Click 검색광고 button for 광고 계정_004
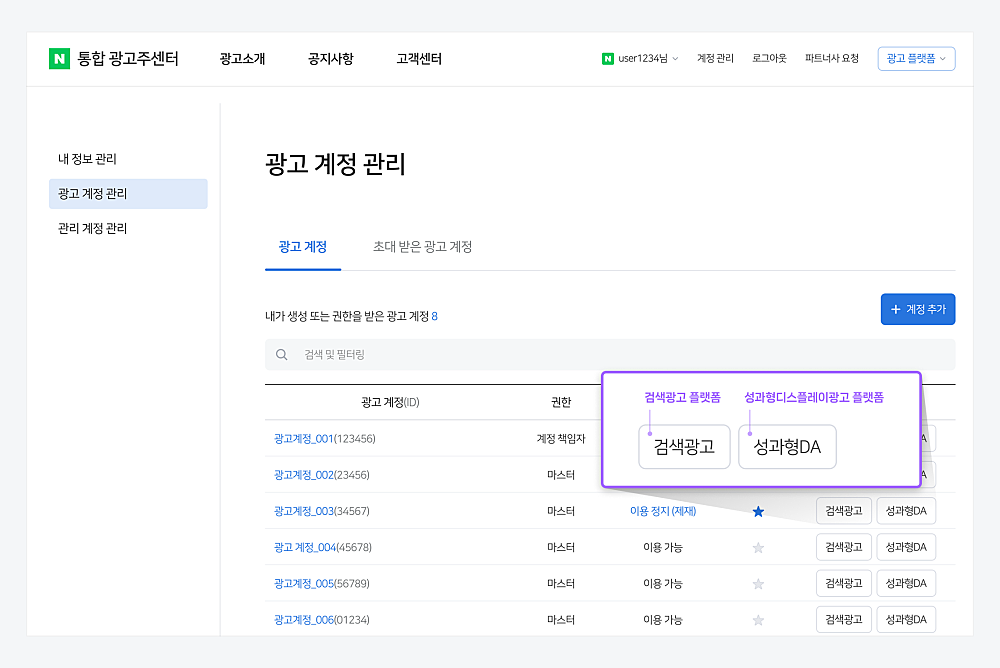Image resolution: width=1000 pixels, height=668 pixels. (844, 547)
